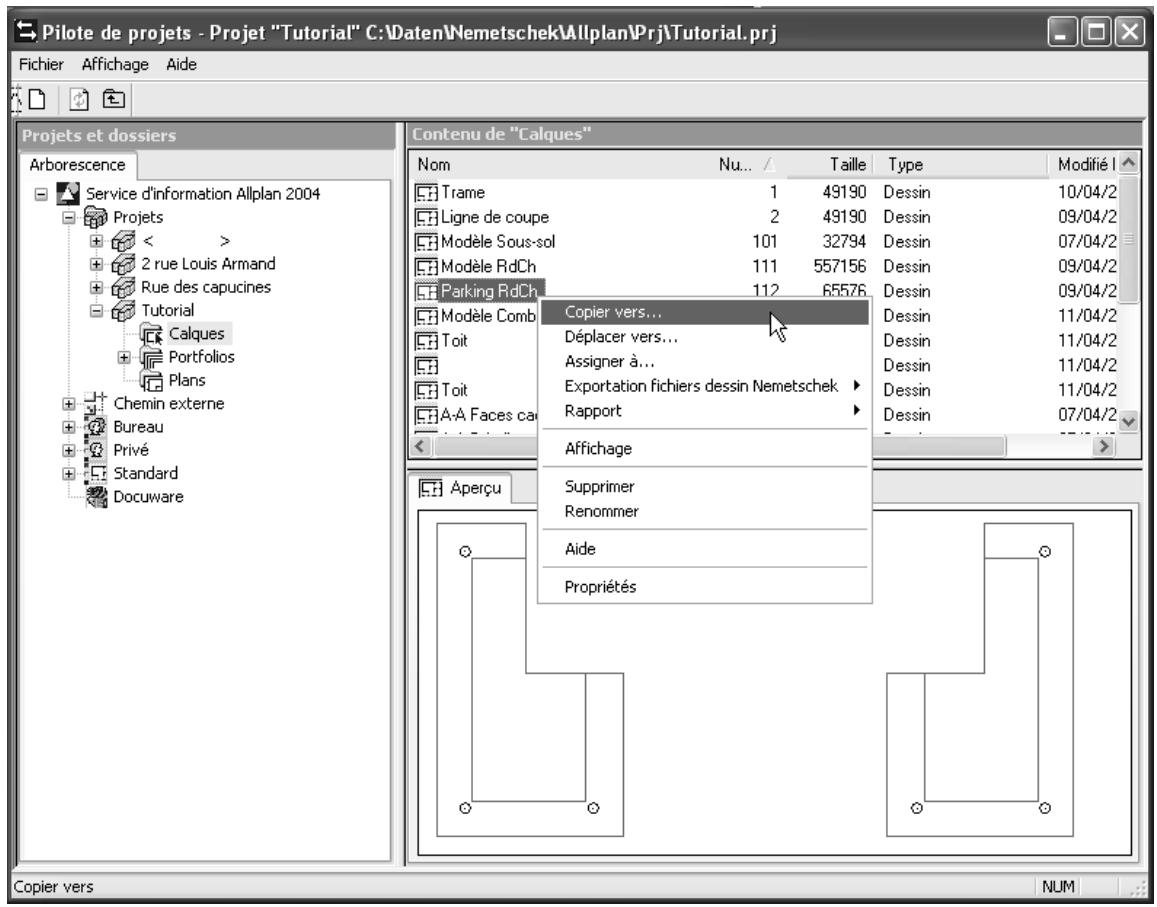Click the list's horizontal scrollbar left arrow
The width and height of the screenshot is (1157, 907).
pyautogui.click(x=421, y=446)
